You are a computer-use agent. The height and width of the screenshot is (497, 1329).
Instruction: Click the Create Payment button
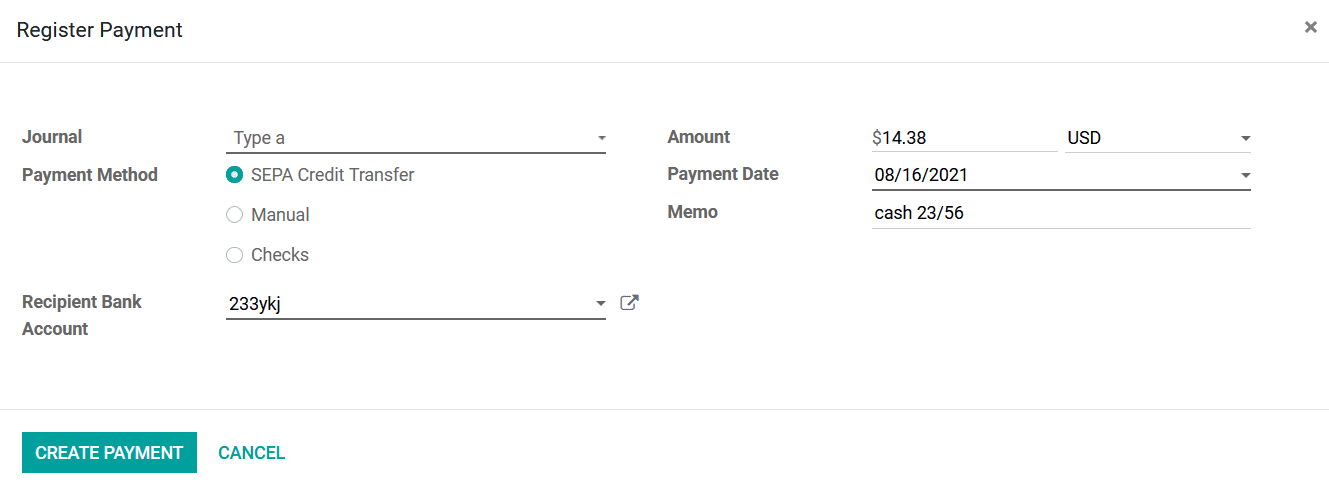[x=109, y=453]
